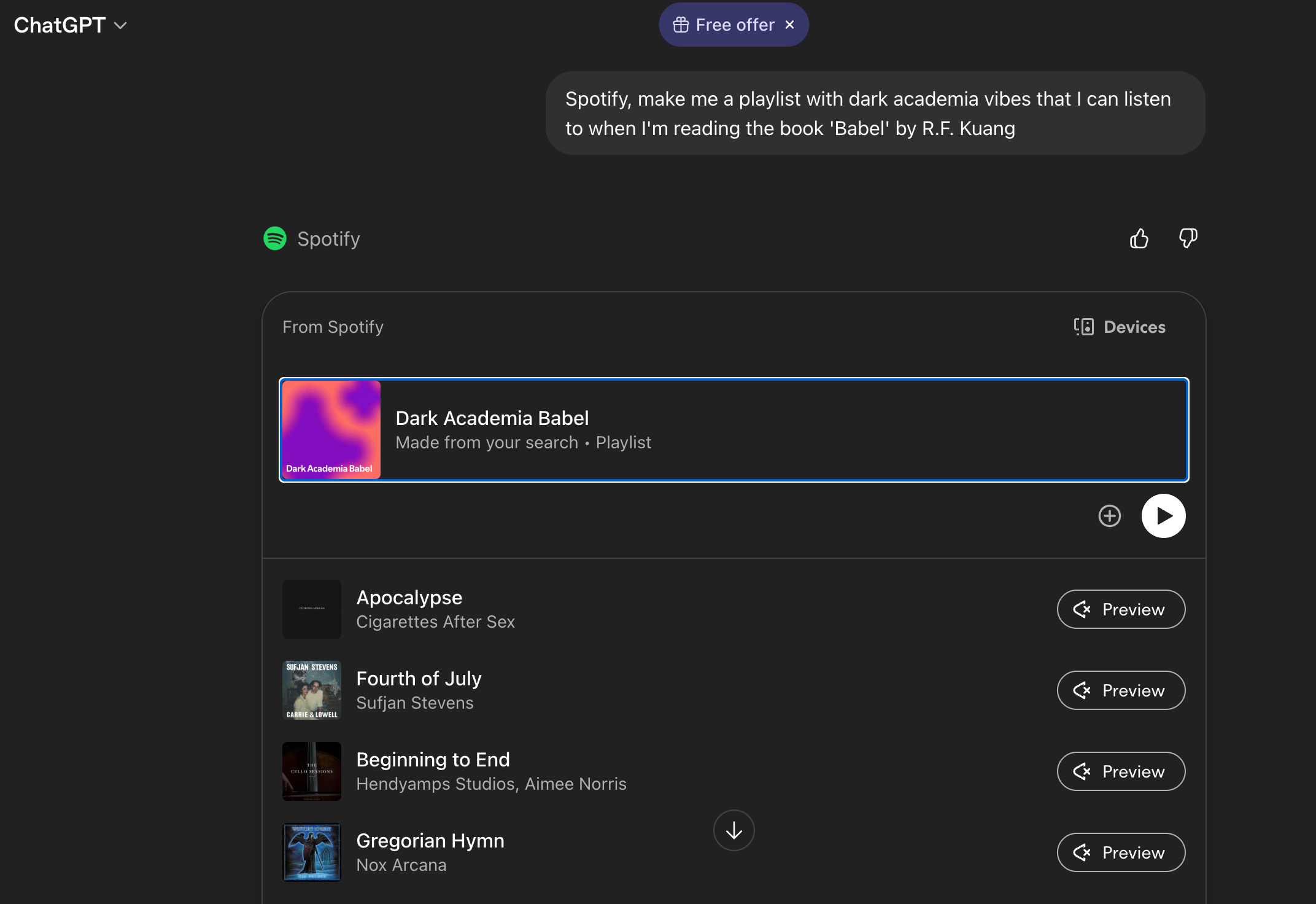The image size is (1316, 904).
Task: Open the Spotify Devices picker
Action: (1120, 327)
